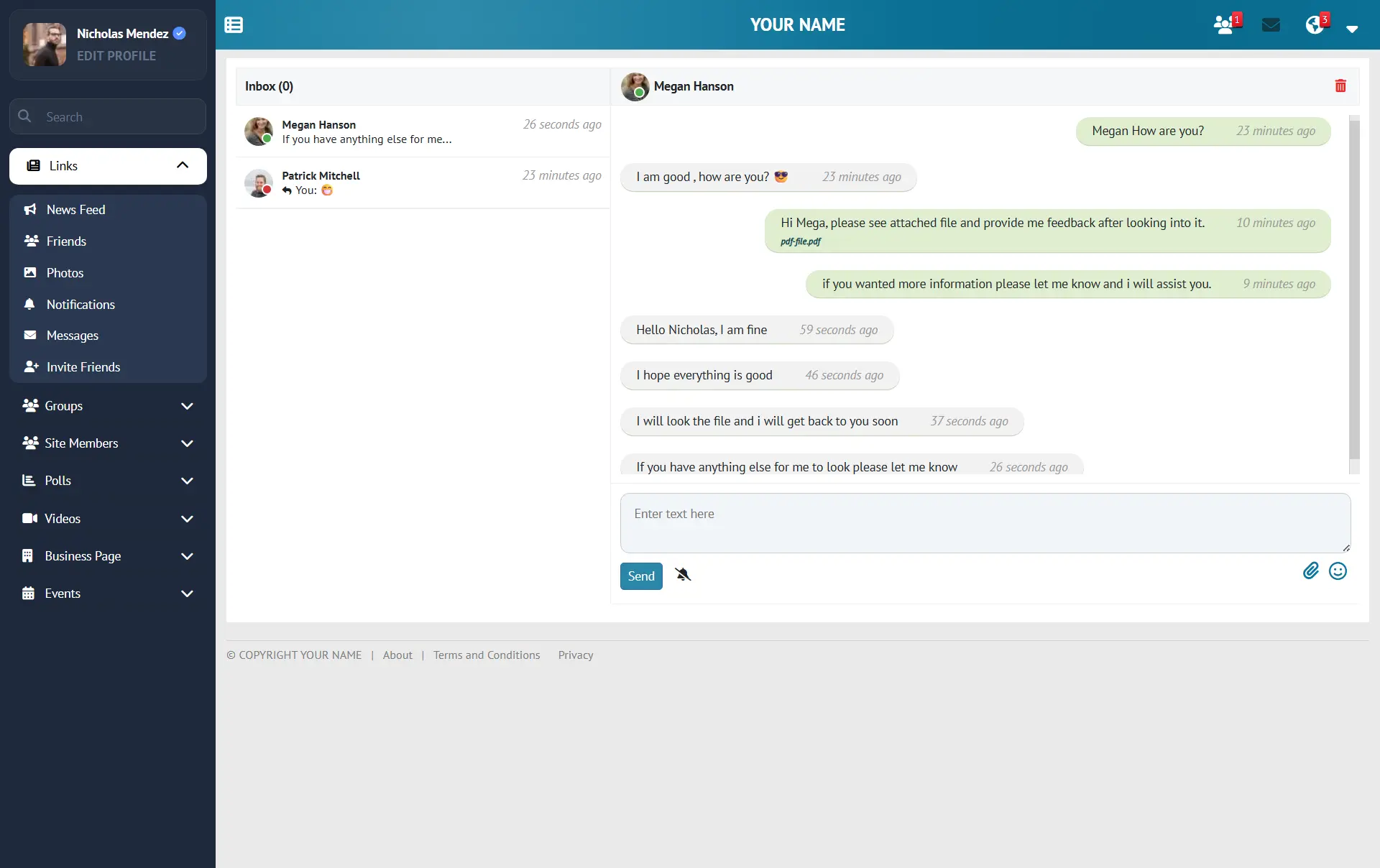This screenshot has height=868, width=1380.
Task: Click the globe notifications icon with badge
Action: coord(1315,25)
